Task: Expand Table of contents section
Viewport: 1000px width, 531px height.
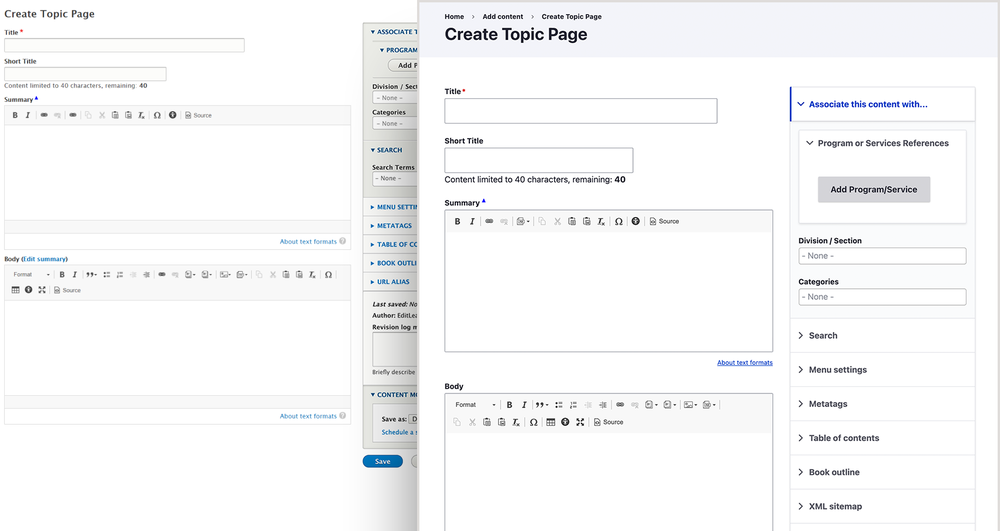Action: tap(883, 438)
